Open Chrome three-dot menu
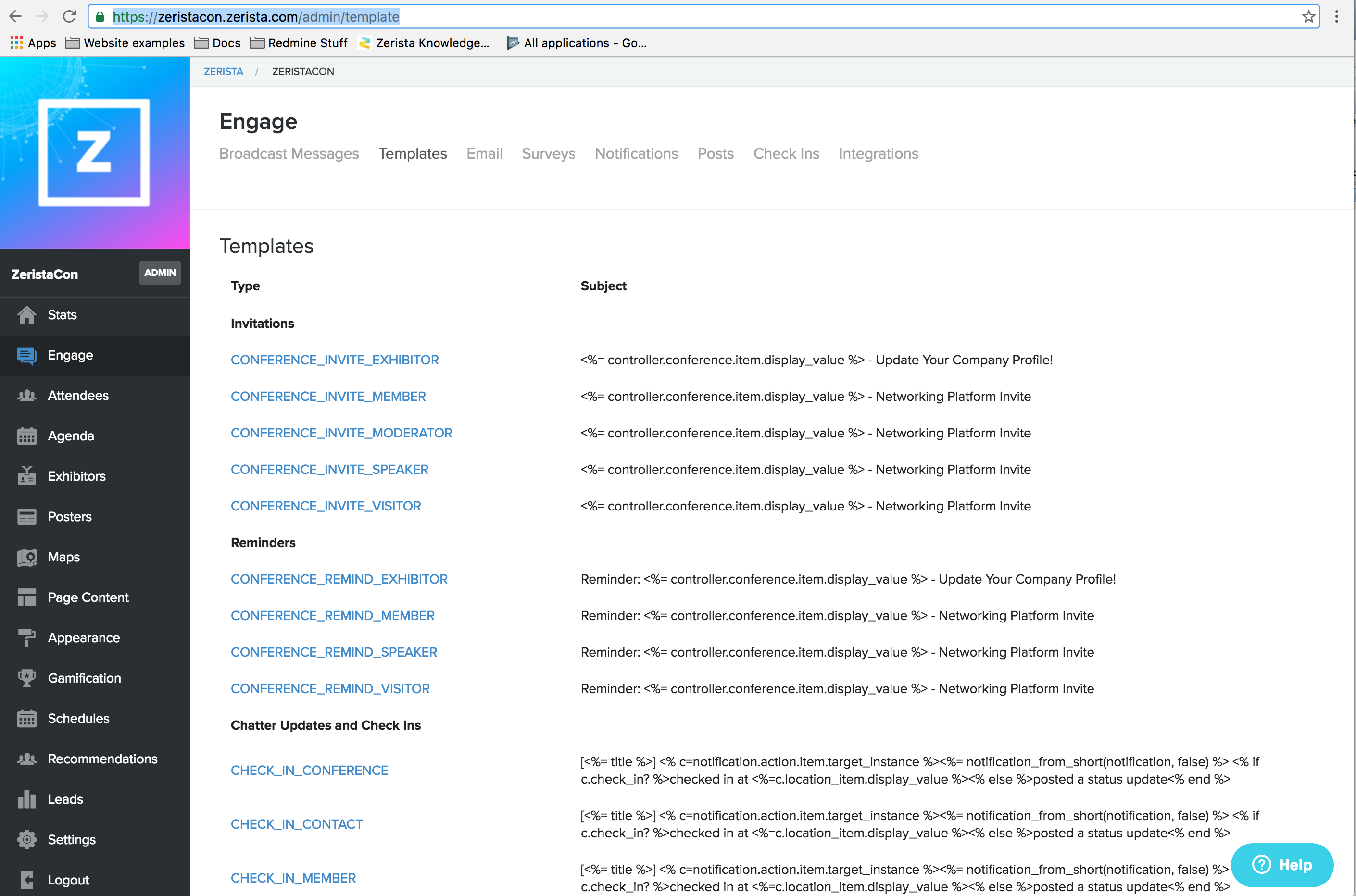The image size is (1356, 896). (1337, 16)
